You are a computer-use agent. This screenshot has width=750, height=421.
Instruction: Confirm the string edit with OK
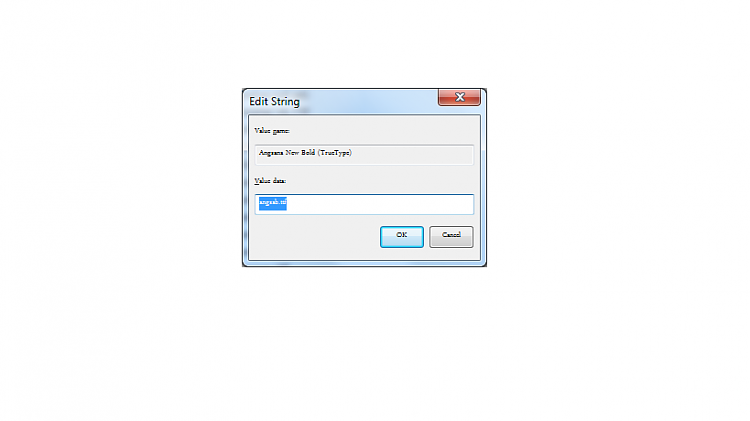point(402,237)
